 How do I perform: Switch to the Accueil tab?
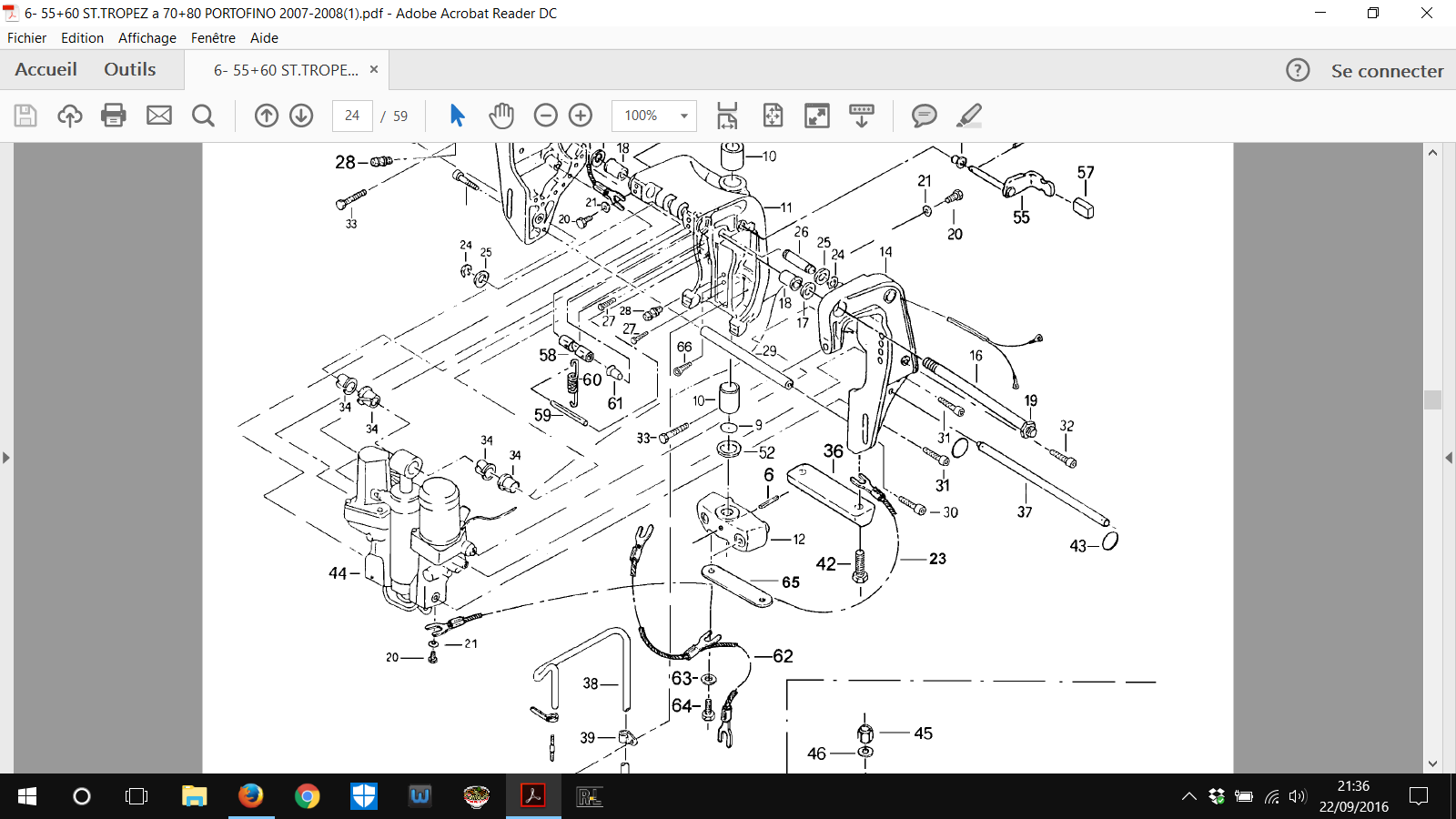(45, 70)
